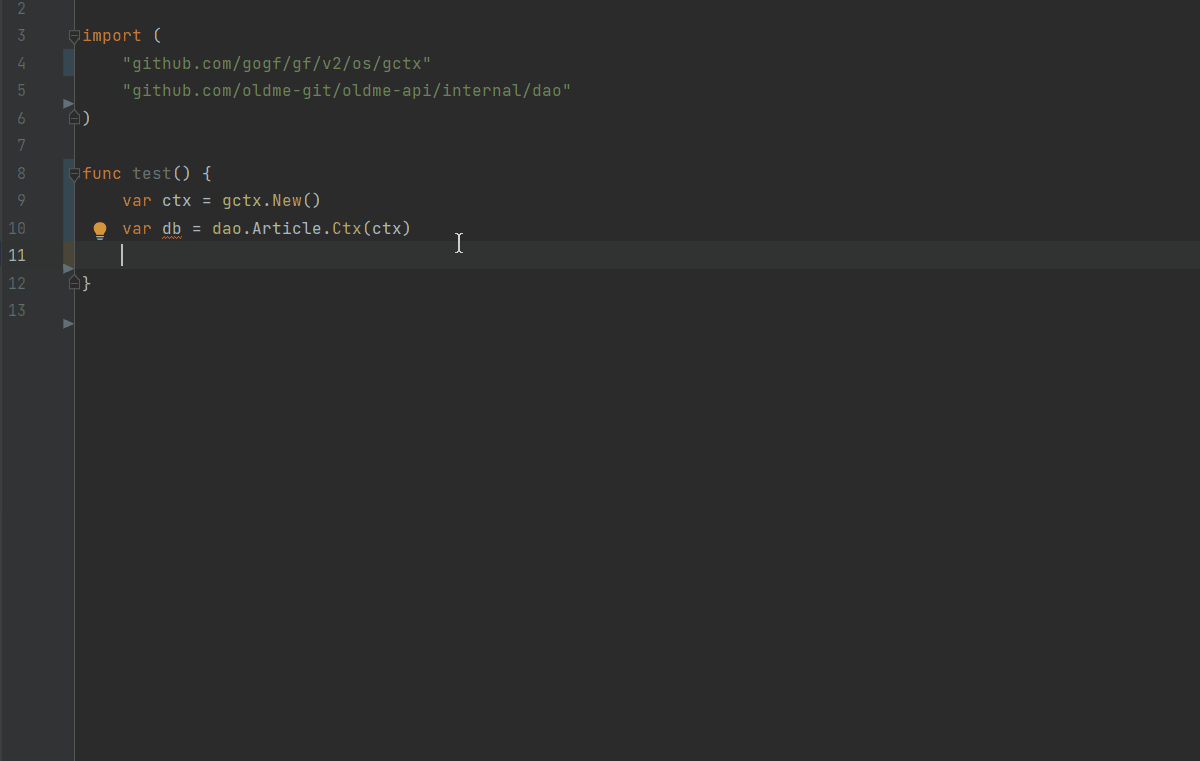This screenshot has height=761, width=1200.
Task: Collapse the import block fold marker
Action: pos(74,36)
